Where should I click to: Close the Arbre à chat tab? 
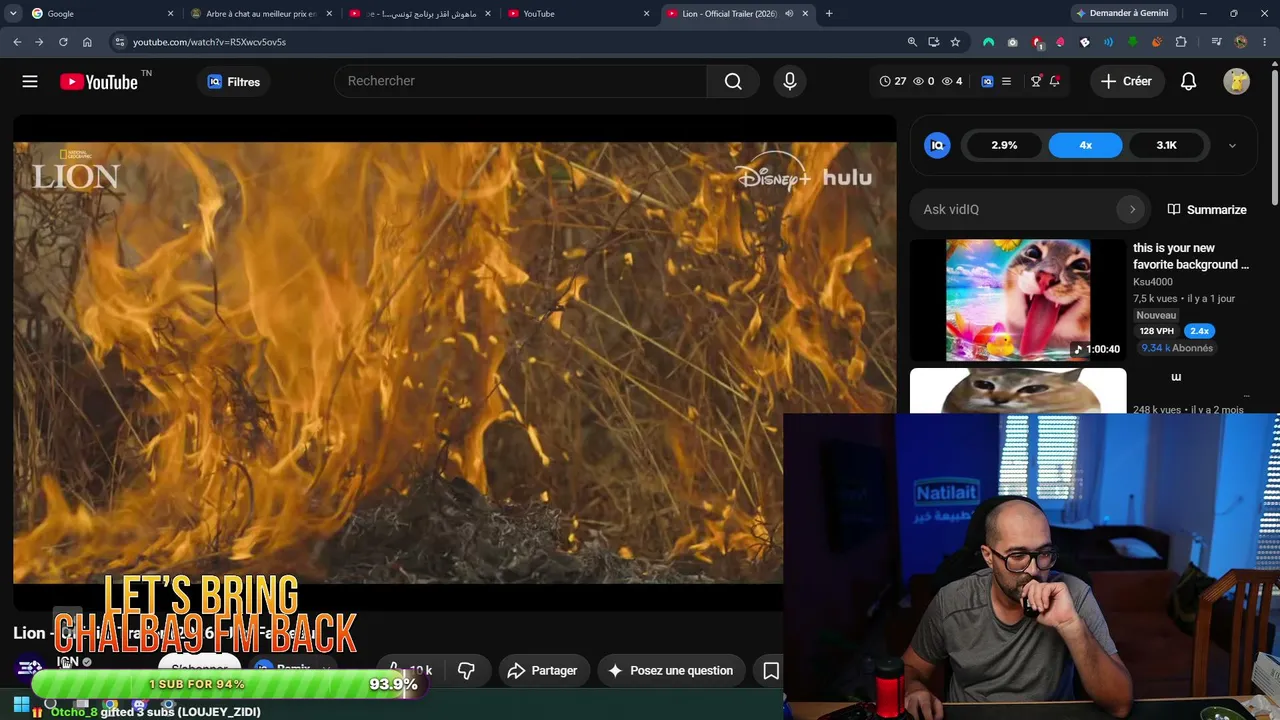point(329,14)
